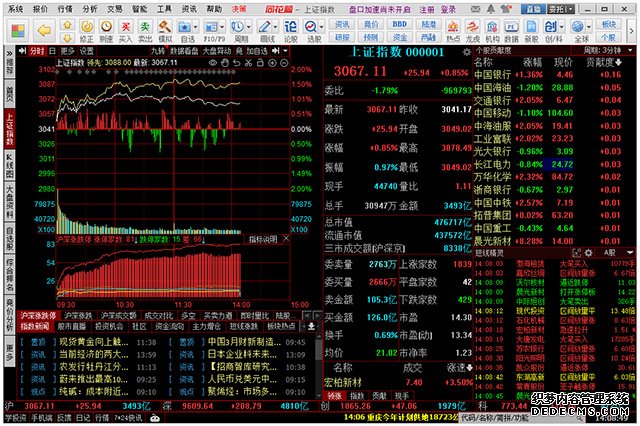The image size is (640, 426).
Task: Click the 注册 register link
Action: tap(427, 9)
